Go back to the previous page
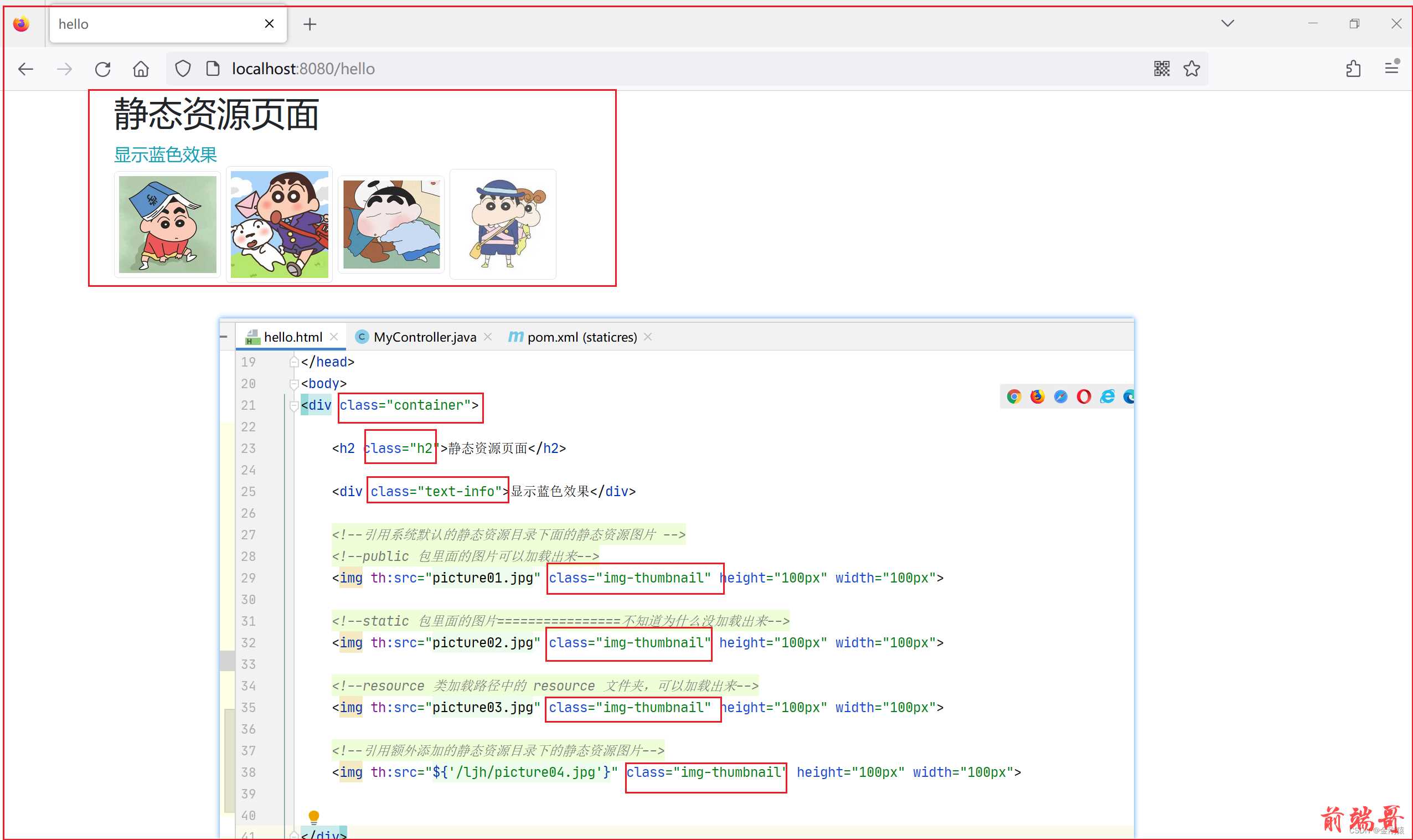 [x=26, y=69]
